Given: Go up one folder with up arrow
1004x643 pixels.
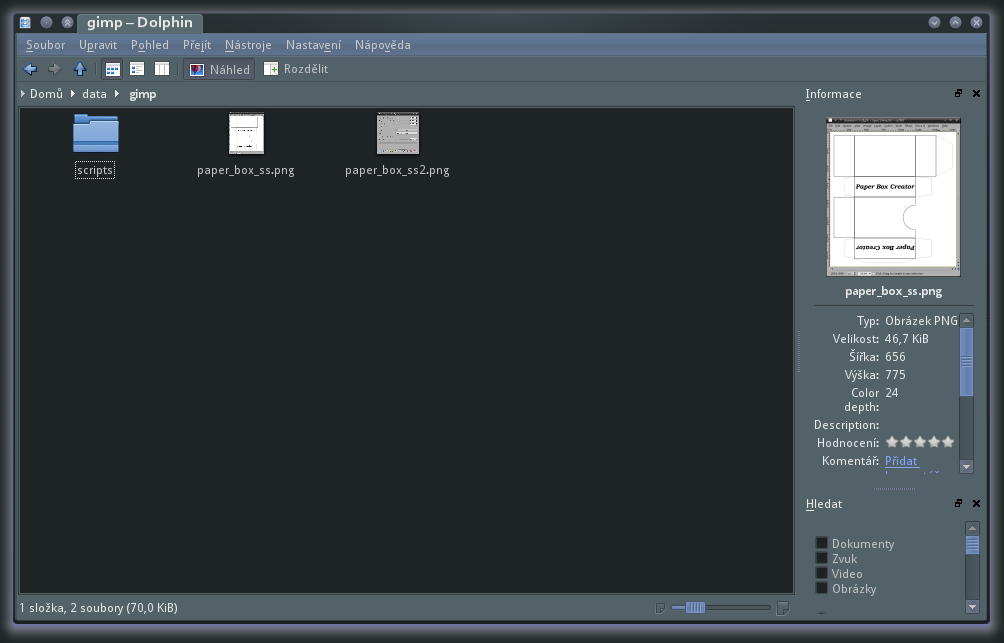Looking at the screenshot, I should click(x=80, y=69).
